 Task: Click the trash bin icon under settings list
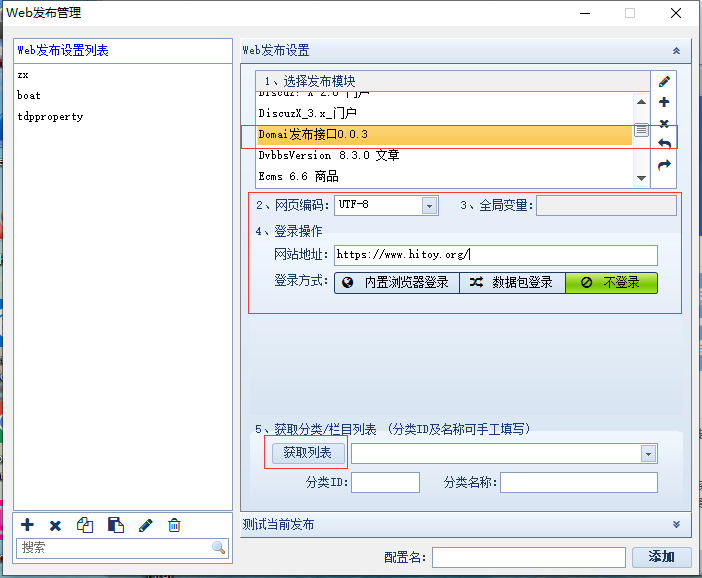(174, 525)
